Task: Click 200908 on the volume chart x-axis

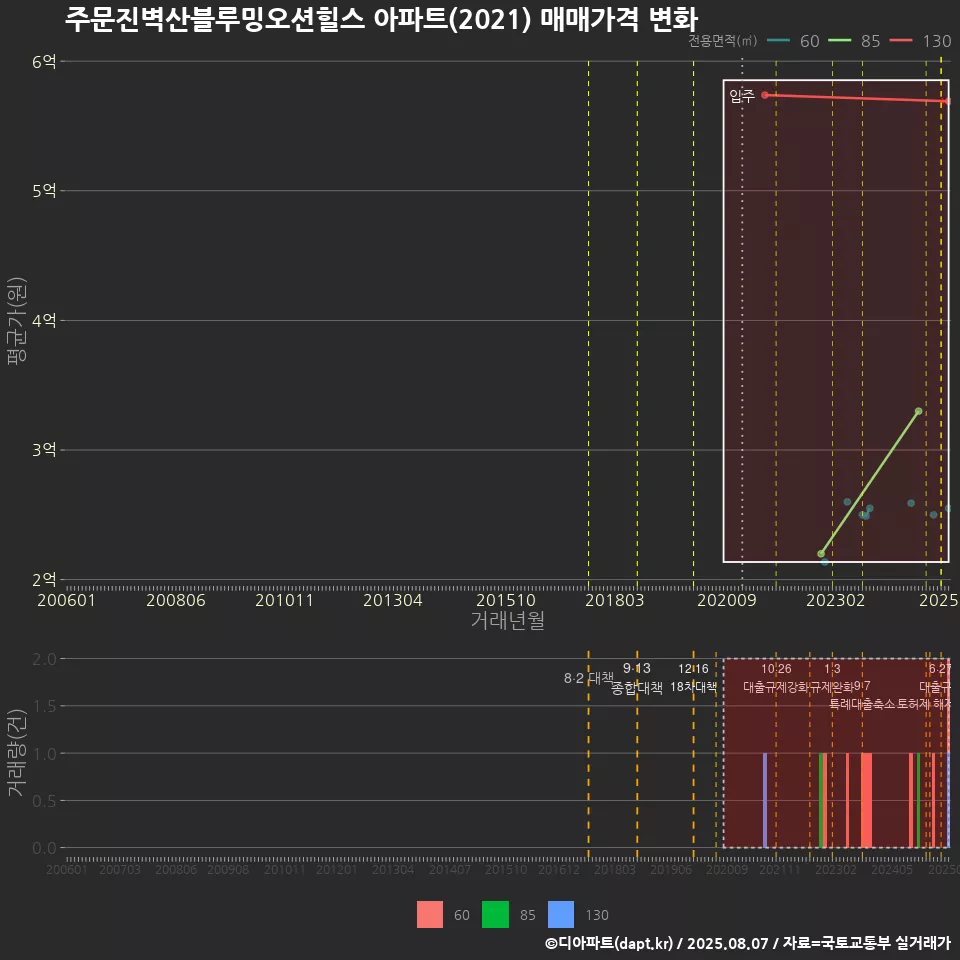Action: tap(228, 869)
